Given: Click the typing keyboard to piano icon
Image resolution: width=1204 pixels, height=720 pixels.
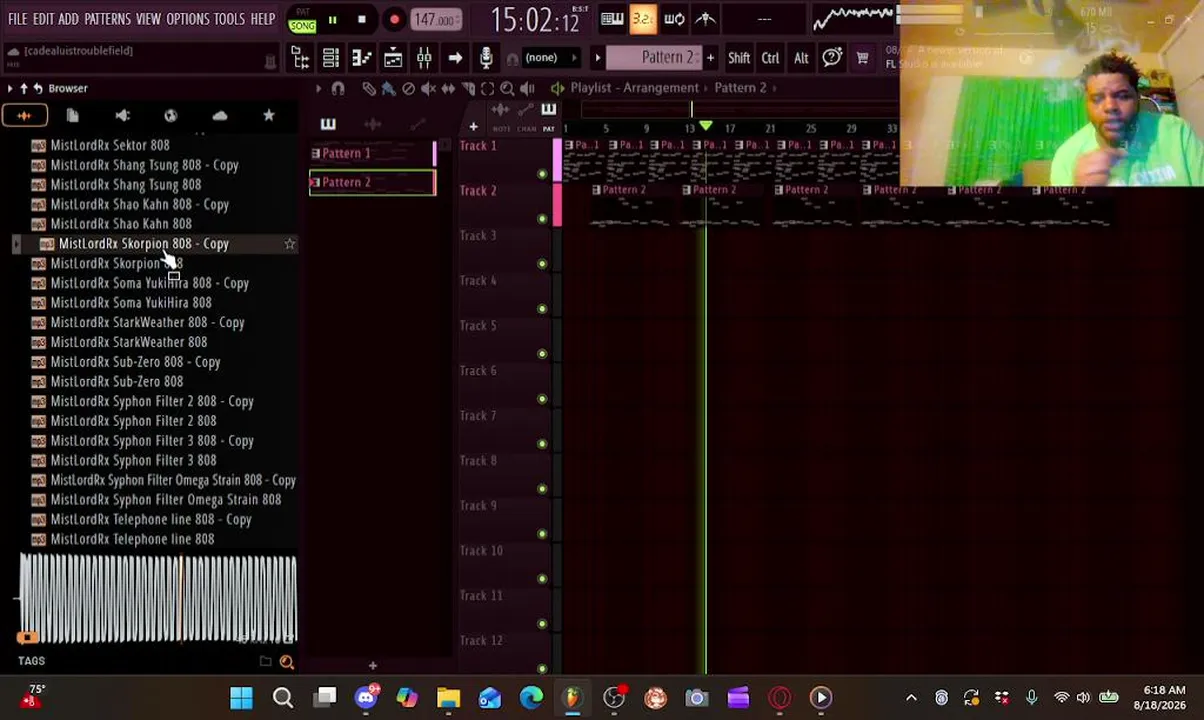Looking at the screenshot, I should (x=612, y=19).
